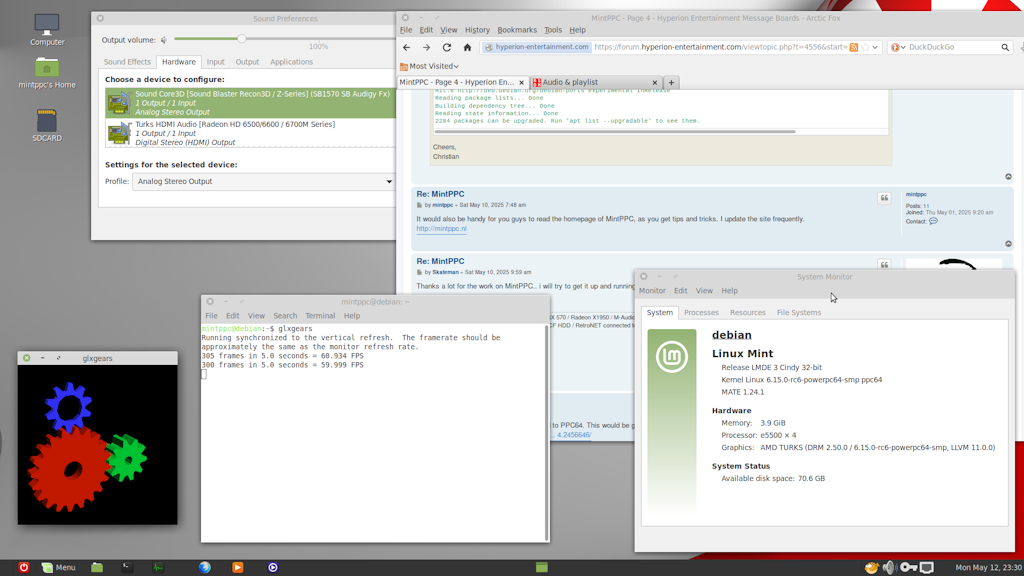Open the File Systems tab
This screenshot has width=1024, height=576.
799,313
